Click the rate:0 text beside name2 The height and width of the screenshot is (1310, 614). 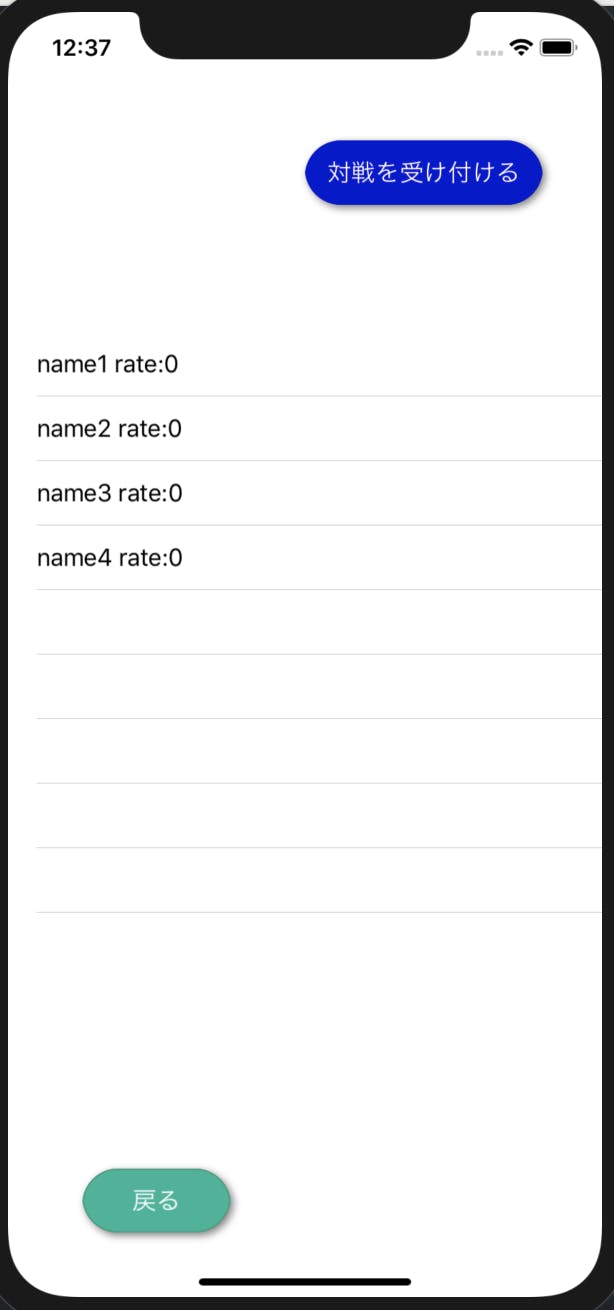[x=150, y=429]
